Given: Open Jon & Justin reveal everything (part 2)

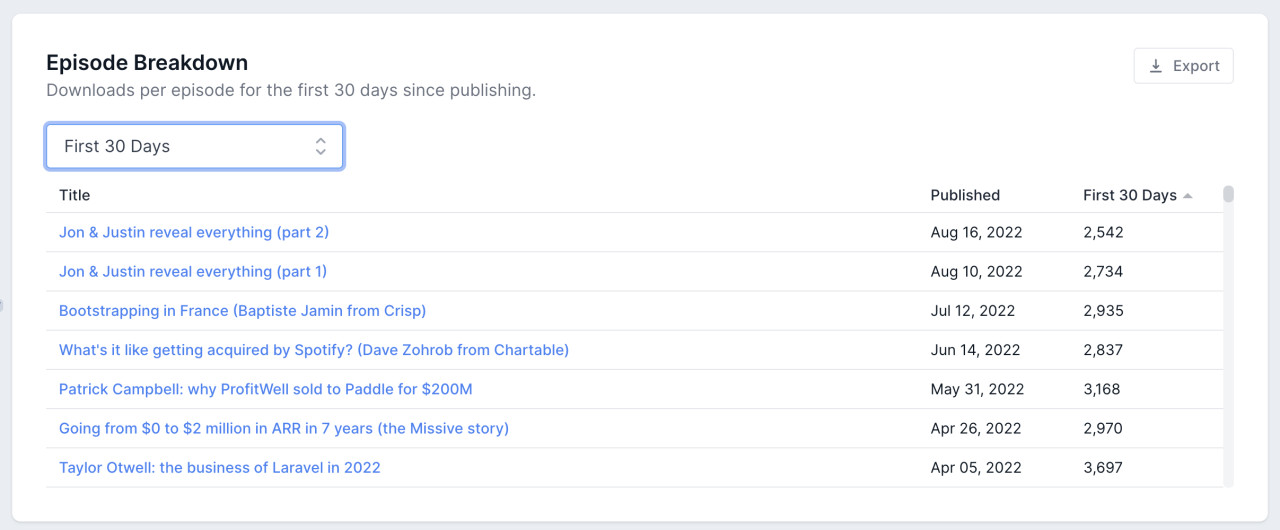Looking at the screenshot, I should click(x=194, y=232).
